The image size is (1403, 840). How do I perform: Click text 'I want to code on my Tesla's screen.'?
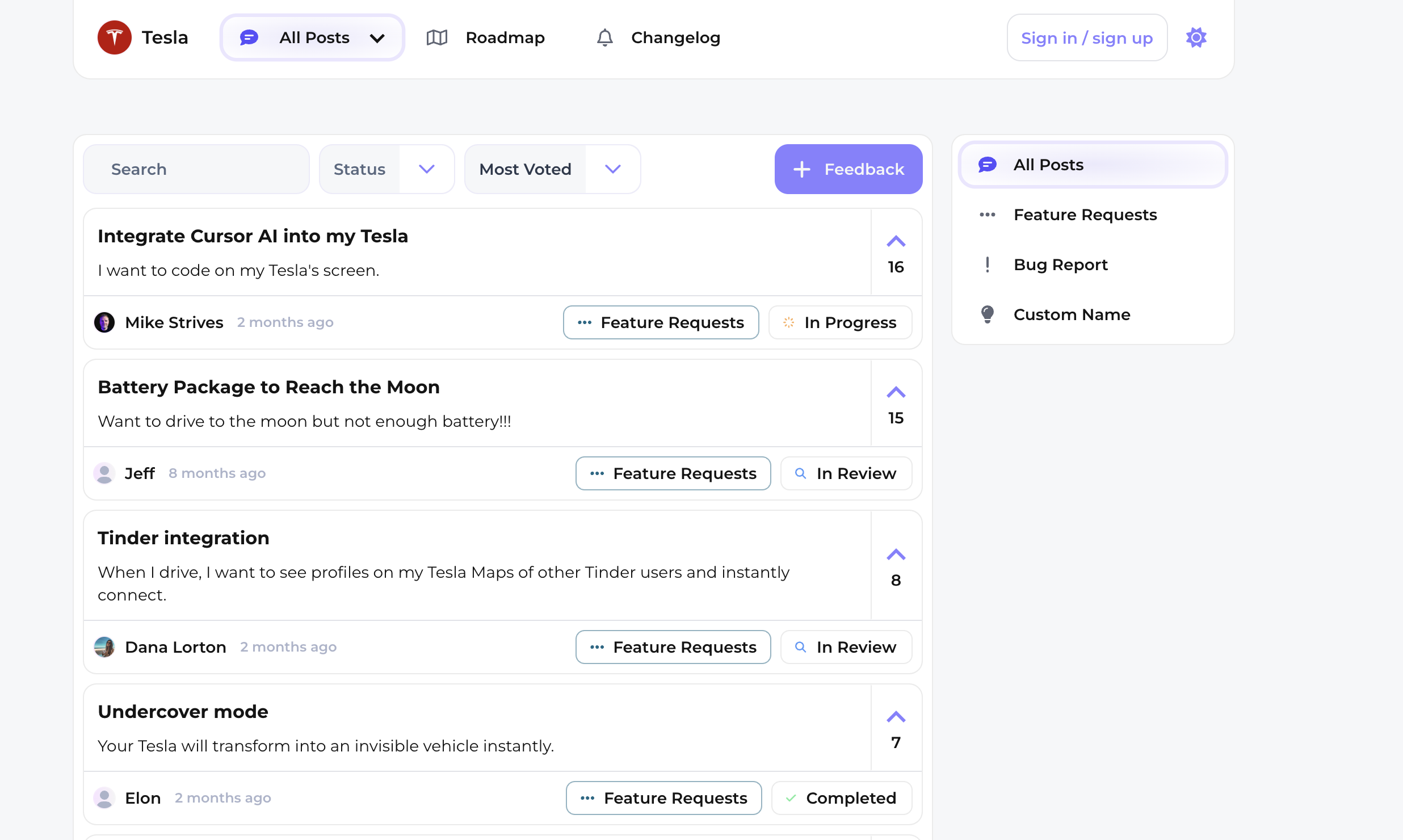[x=238, y=271]
